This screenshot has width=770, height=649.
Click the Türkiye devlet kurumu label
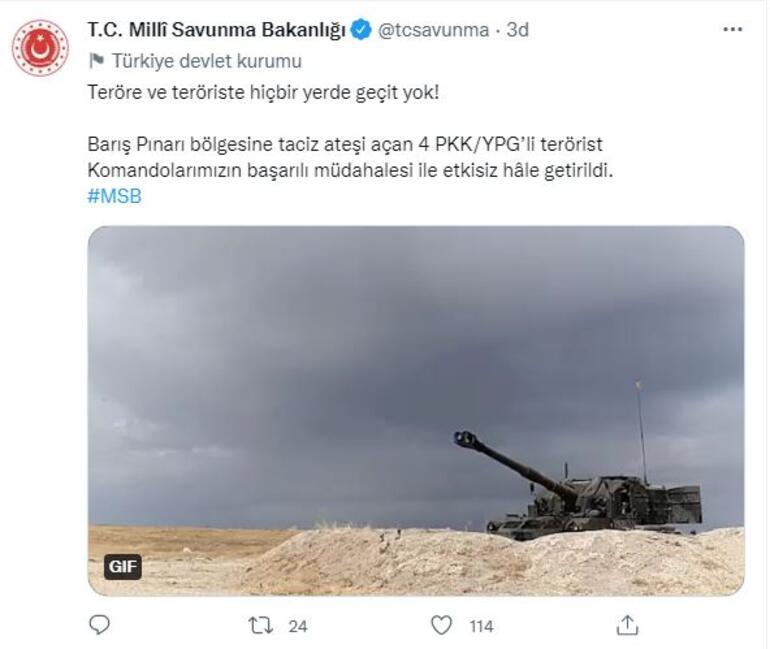click(207, 60)
